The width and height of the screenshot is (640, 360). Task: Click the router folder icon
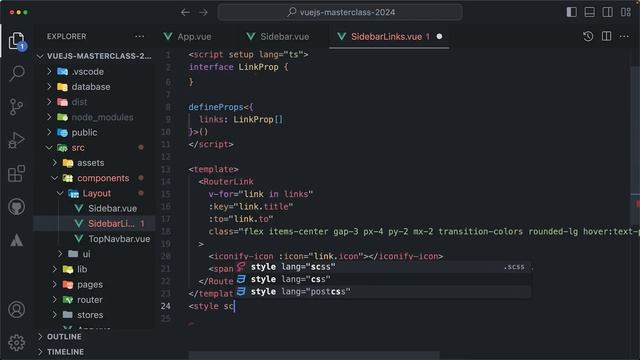coord(68,300)
